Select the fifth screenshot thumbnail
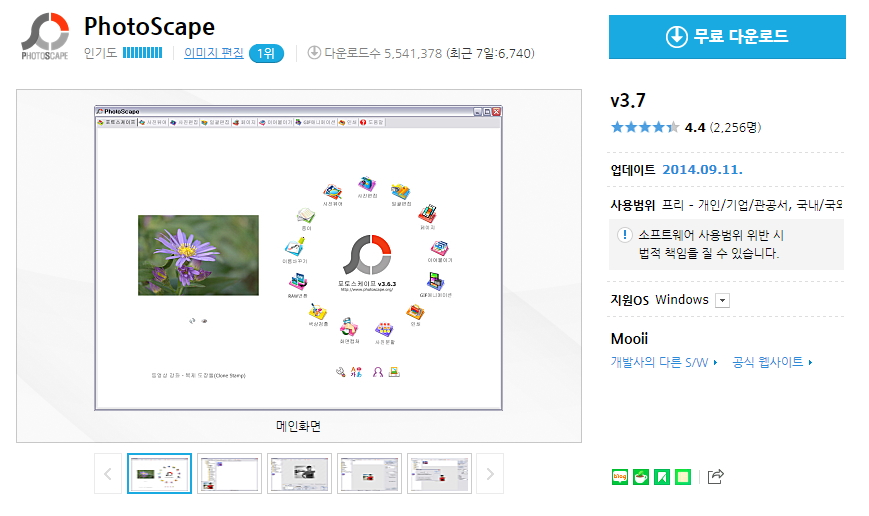Image resolution: width=869 pixels, height=516 pixels. pyautogui.click(x=439, y=473)
